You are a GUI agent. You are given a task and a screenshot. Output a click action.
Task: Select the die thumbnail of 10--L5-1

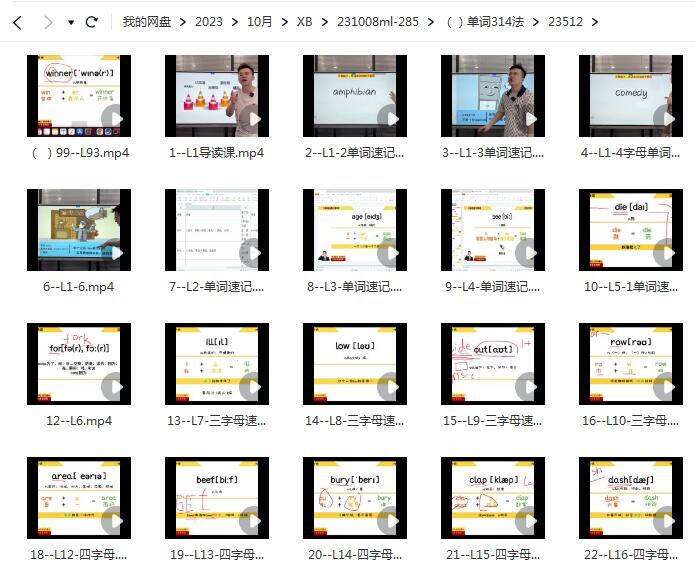(x=631, y=230)
